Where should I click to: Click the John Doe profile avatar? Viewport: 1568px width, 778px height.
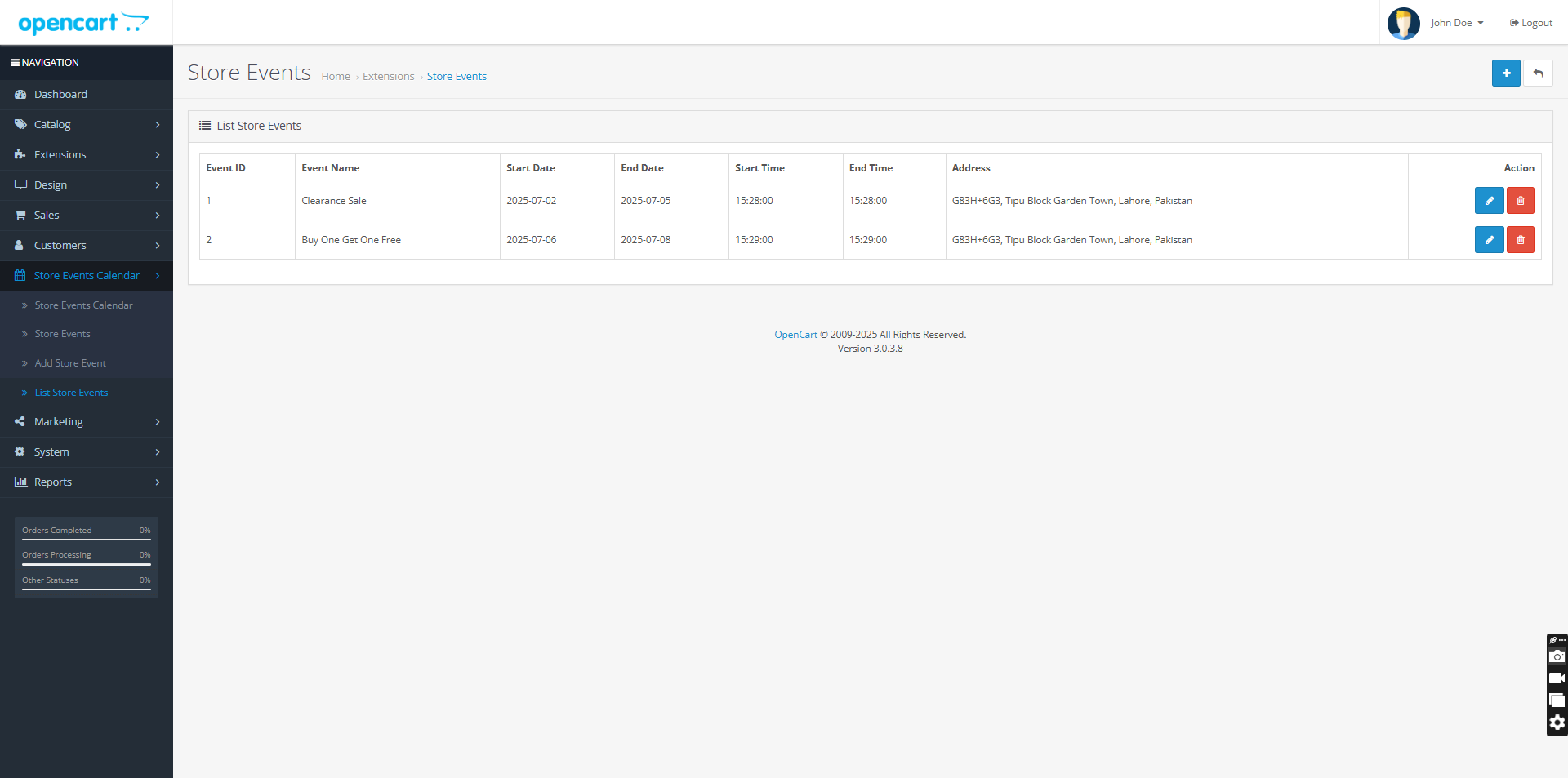coord(1403,23)
